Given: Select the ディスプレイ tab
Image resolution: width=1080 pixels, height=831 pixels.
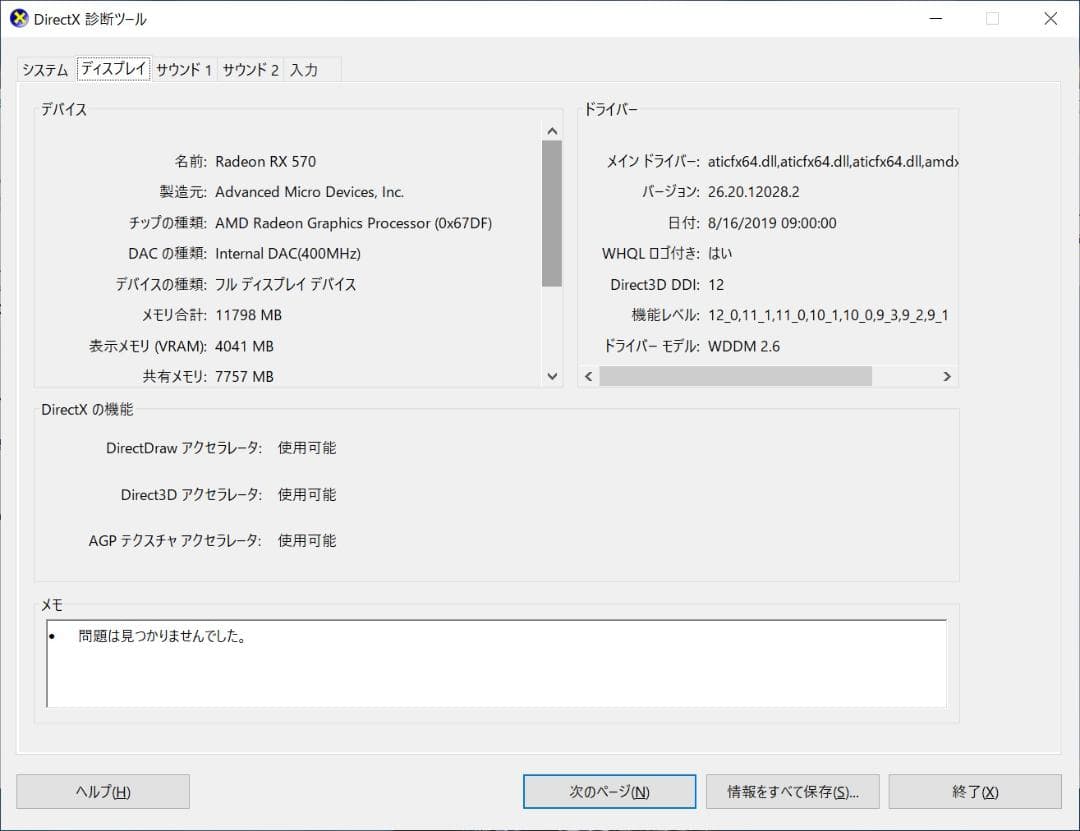Looking at the screenshot, I should (x=113, y=70).
